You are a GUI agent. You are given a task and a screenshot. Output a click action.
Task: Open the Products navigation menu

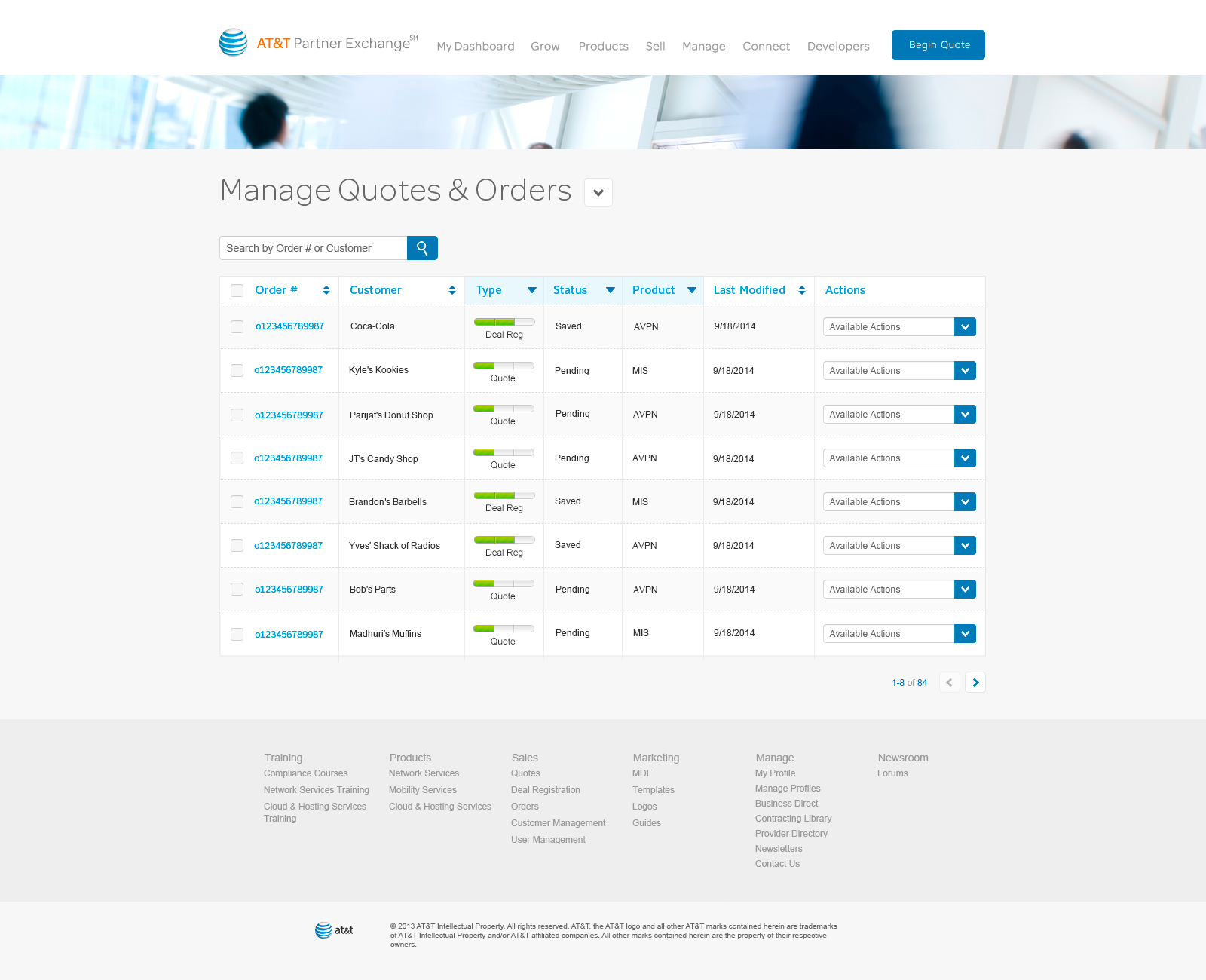tap(603, 46)
